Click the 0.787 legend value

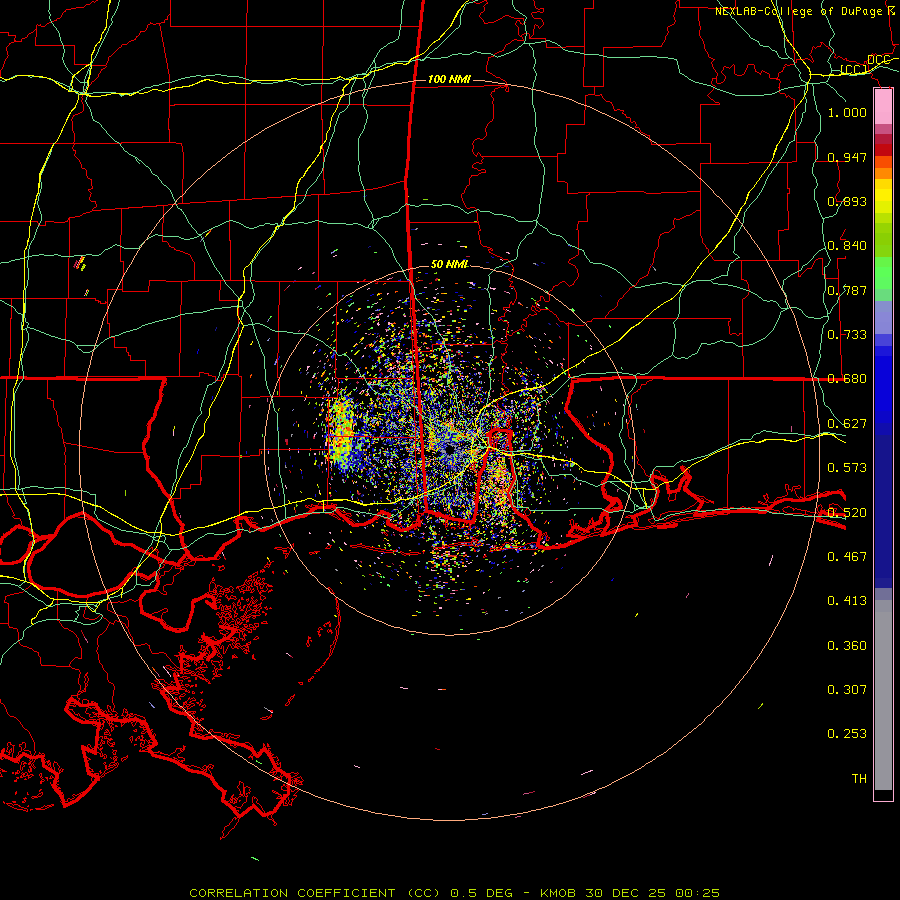(x=847, y=290)
